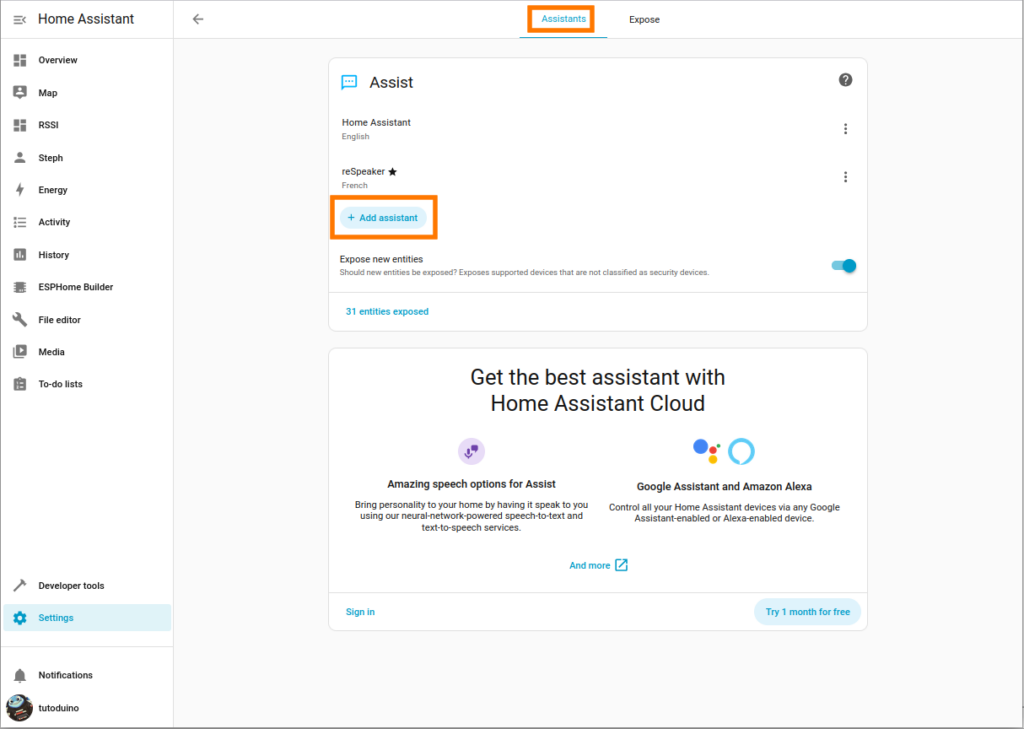Switch to the Expose tab
1024x729 pixels.
[644, 20]
